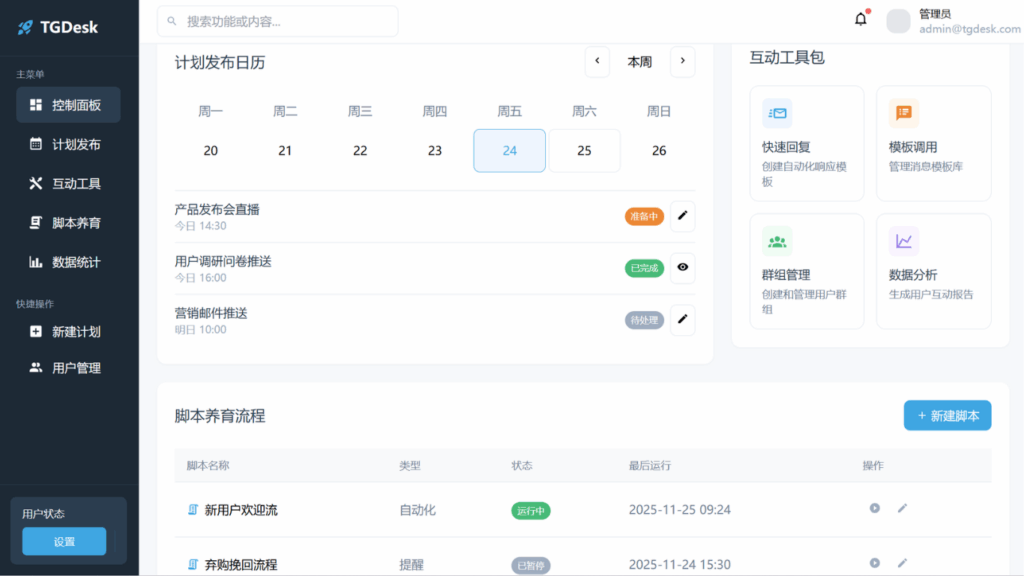Go to next week with right chevron
This screenshot has width=1024, height=576.
682,61
